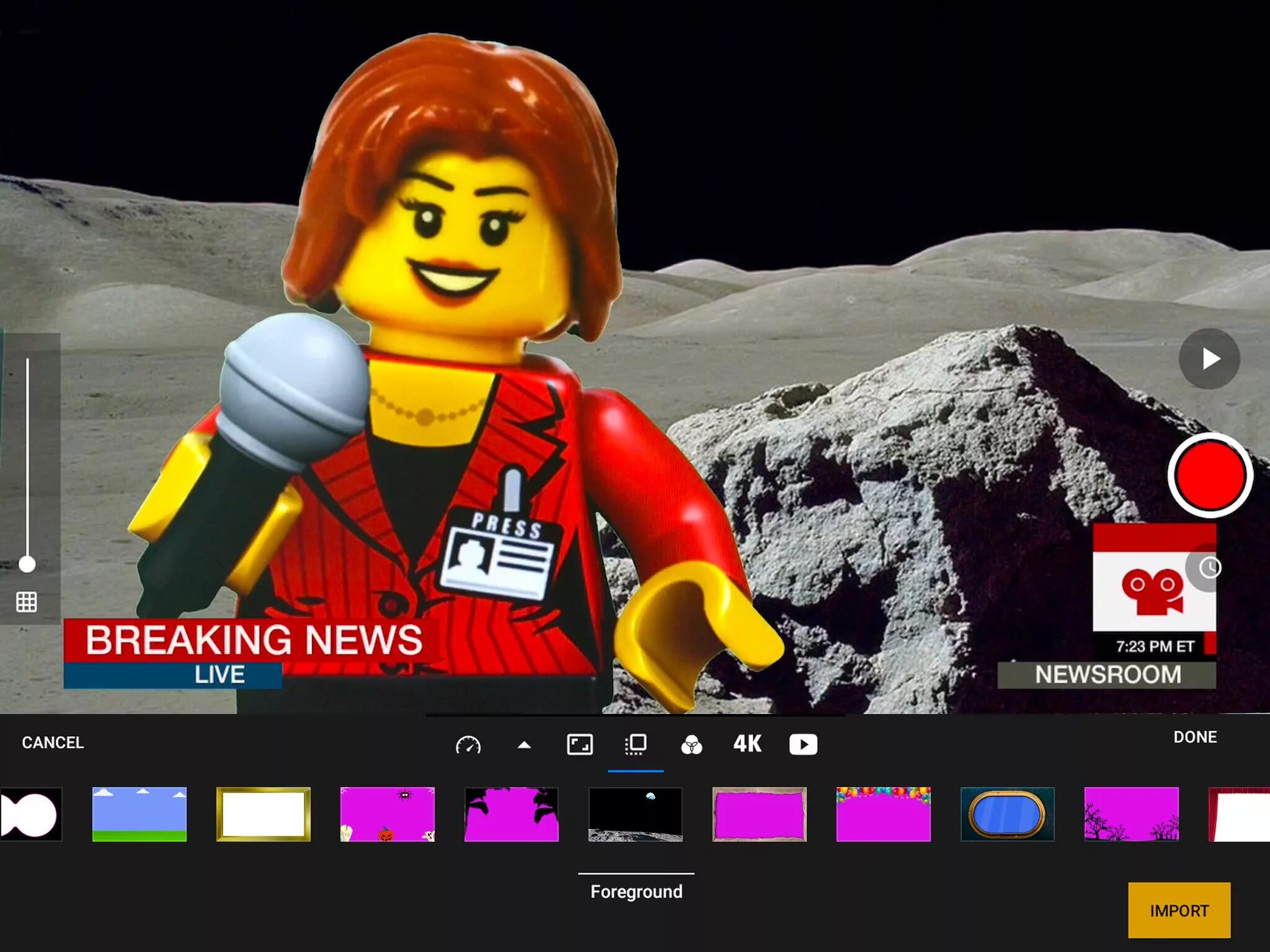Select the Foreground tab label
Viewport: 1270px width, 952px height.
tap(636, 891)
